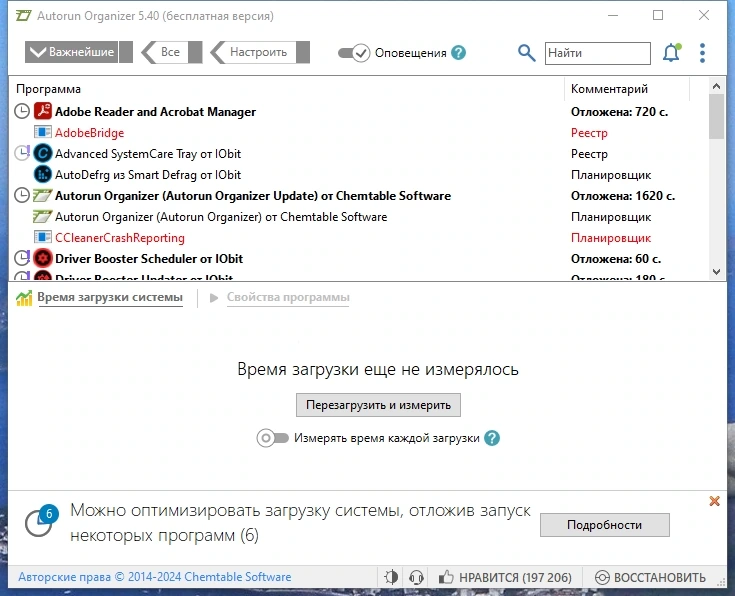Open the Свойства программы tab

(288, 297)
